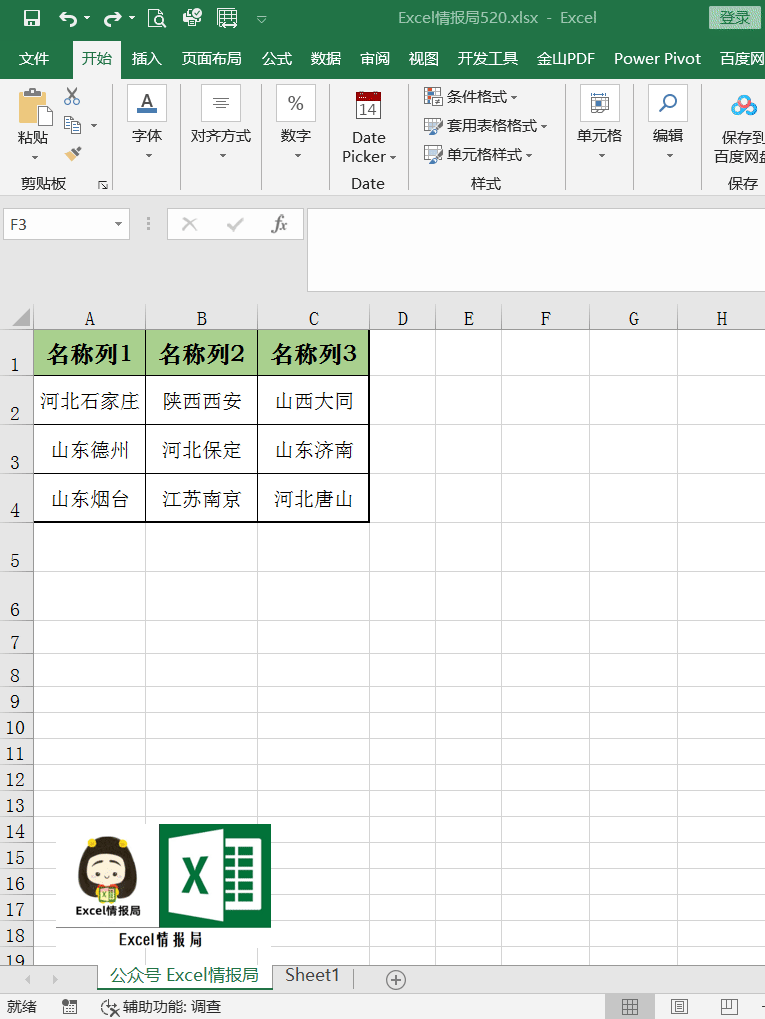
Task: Select the 公众号 Excel情报局 sheet tab
Action: coord(185,975)
